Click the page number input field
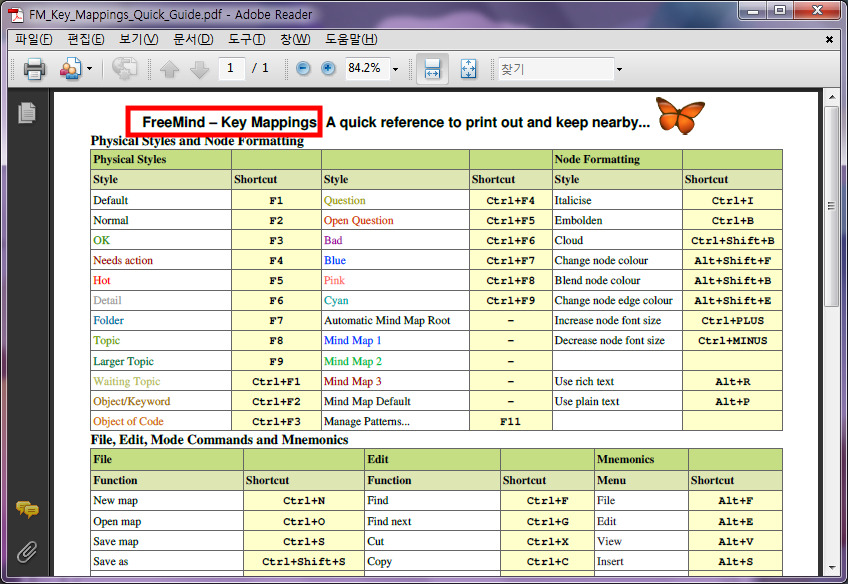This screenshot has width=848, height=584. 231,69
